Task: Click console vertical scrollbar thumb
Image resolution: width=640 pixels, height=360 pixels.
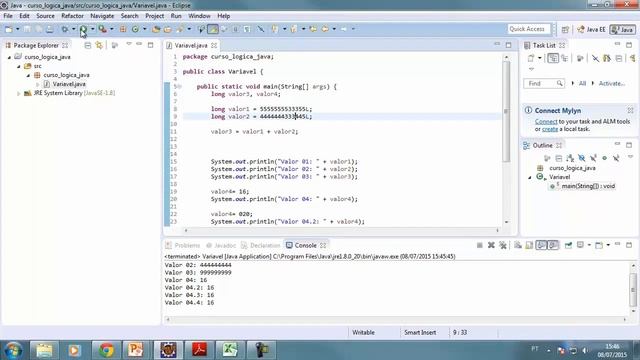Action: [633, 289]
